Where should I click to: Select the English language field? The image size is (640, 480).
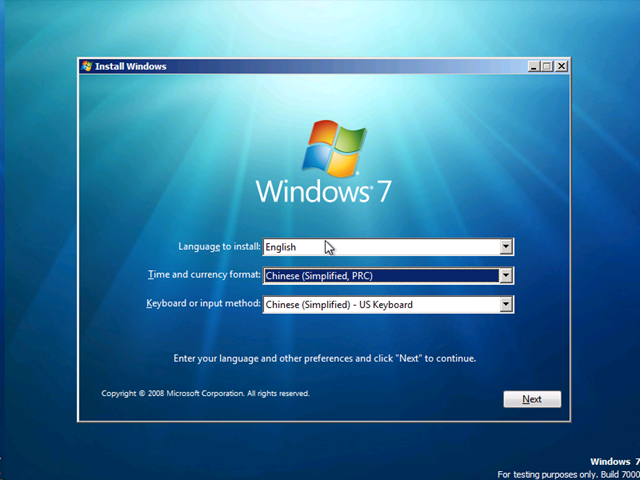(x=388, y=247)
